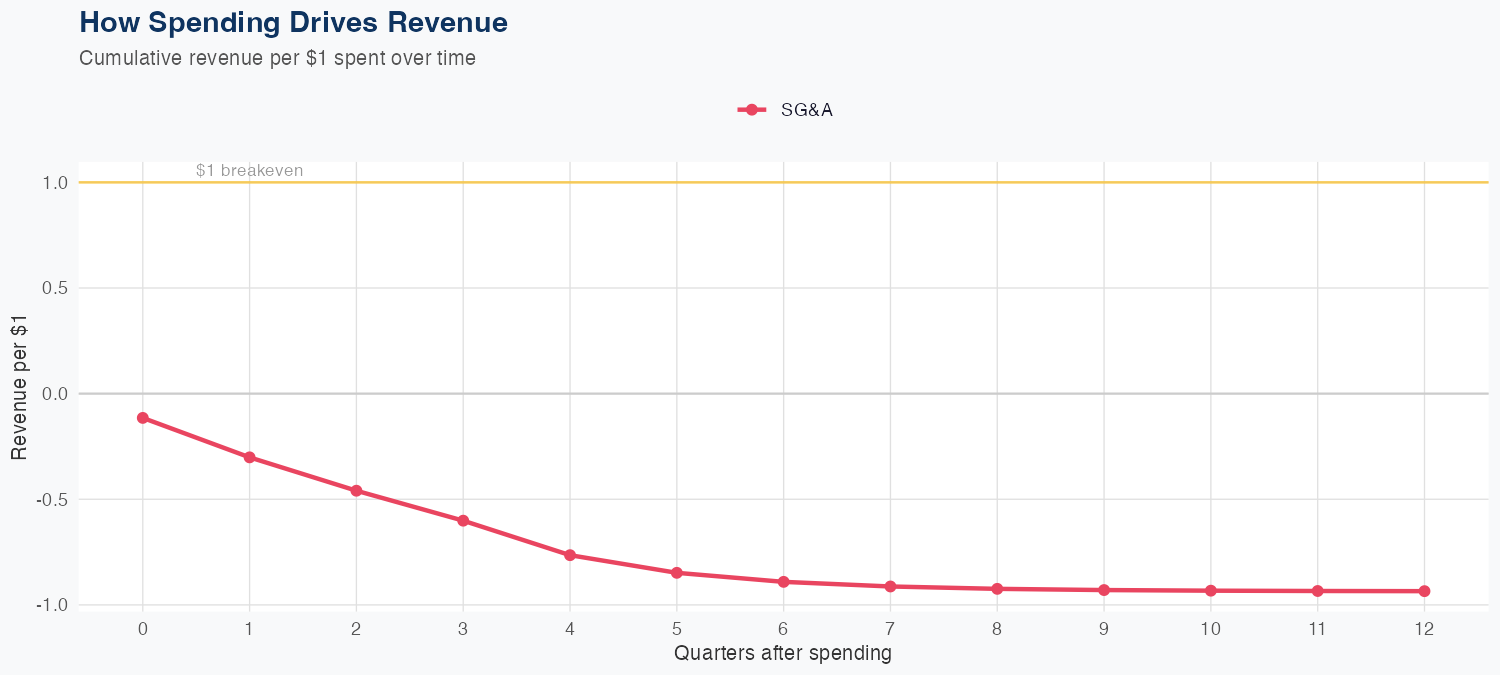Viewport: 1500px width, 675px height.
Task: Toggle the SG&A series in the legend
Action: click(x=806, y=110)
